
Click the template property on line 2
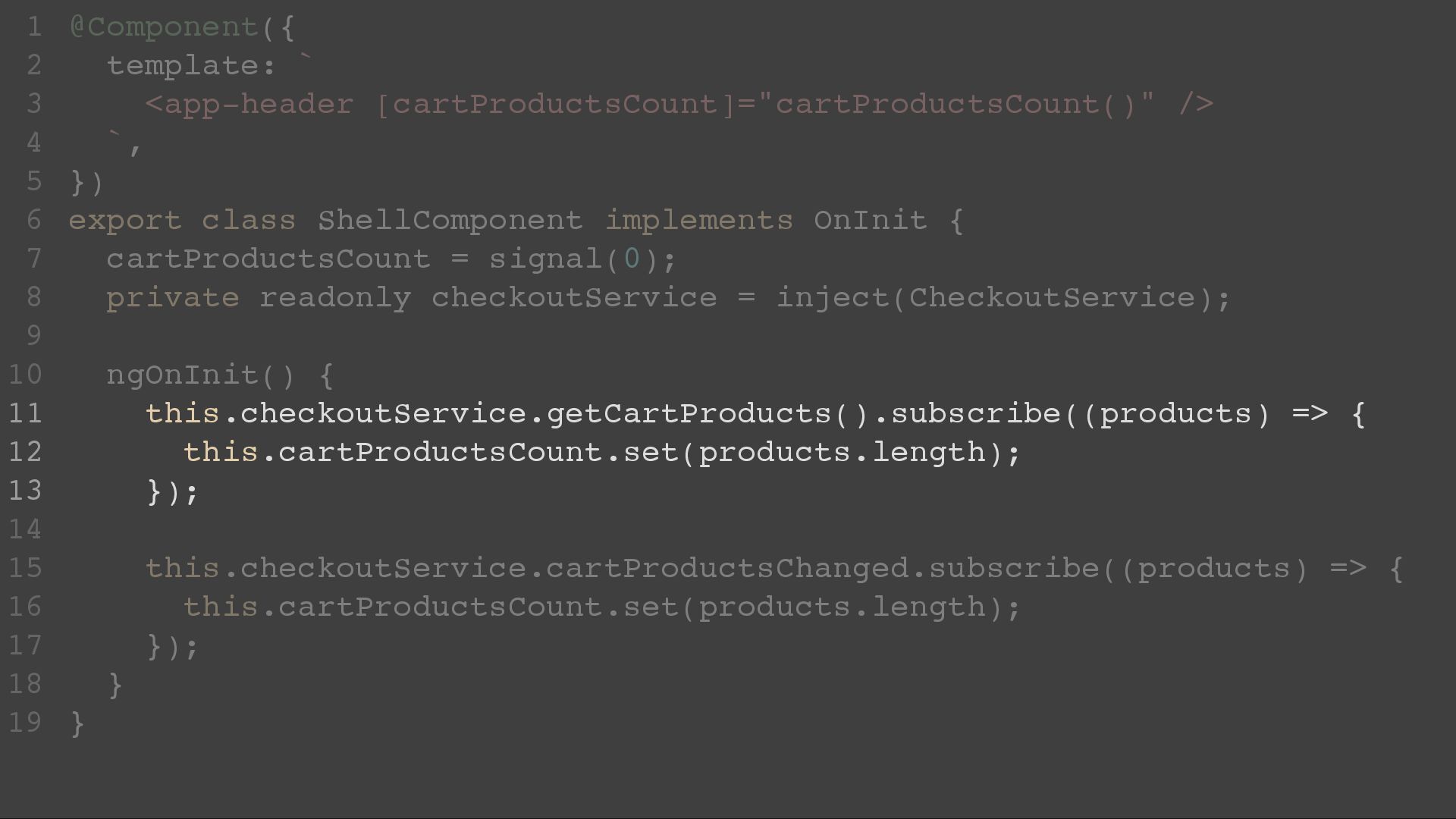pos(183,66)
